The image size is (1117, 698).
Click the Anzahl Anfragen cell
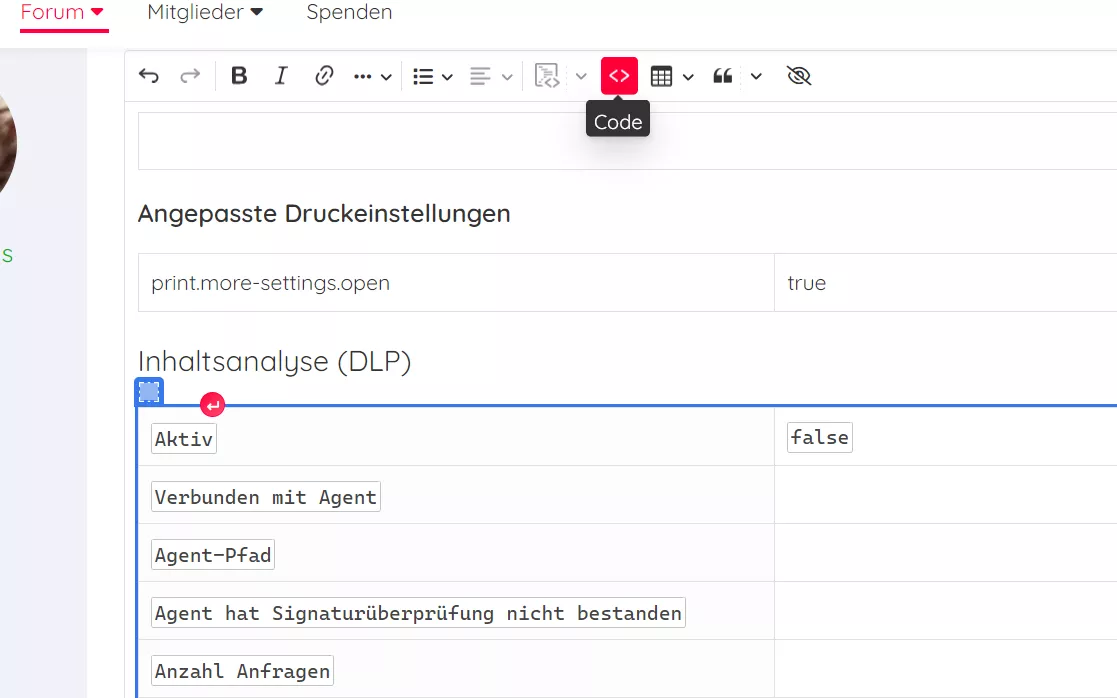(x=456, y=670)
